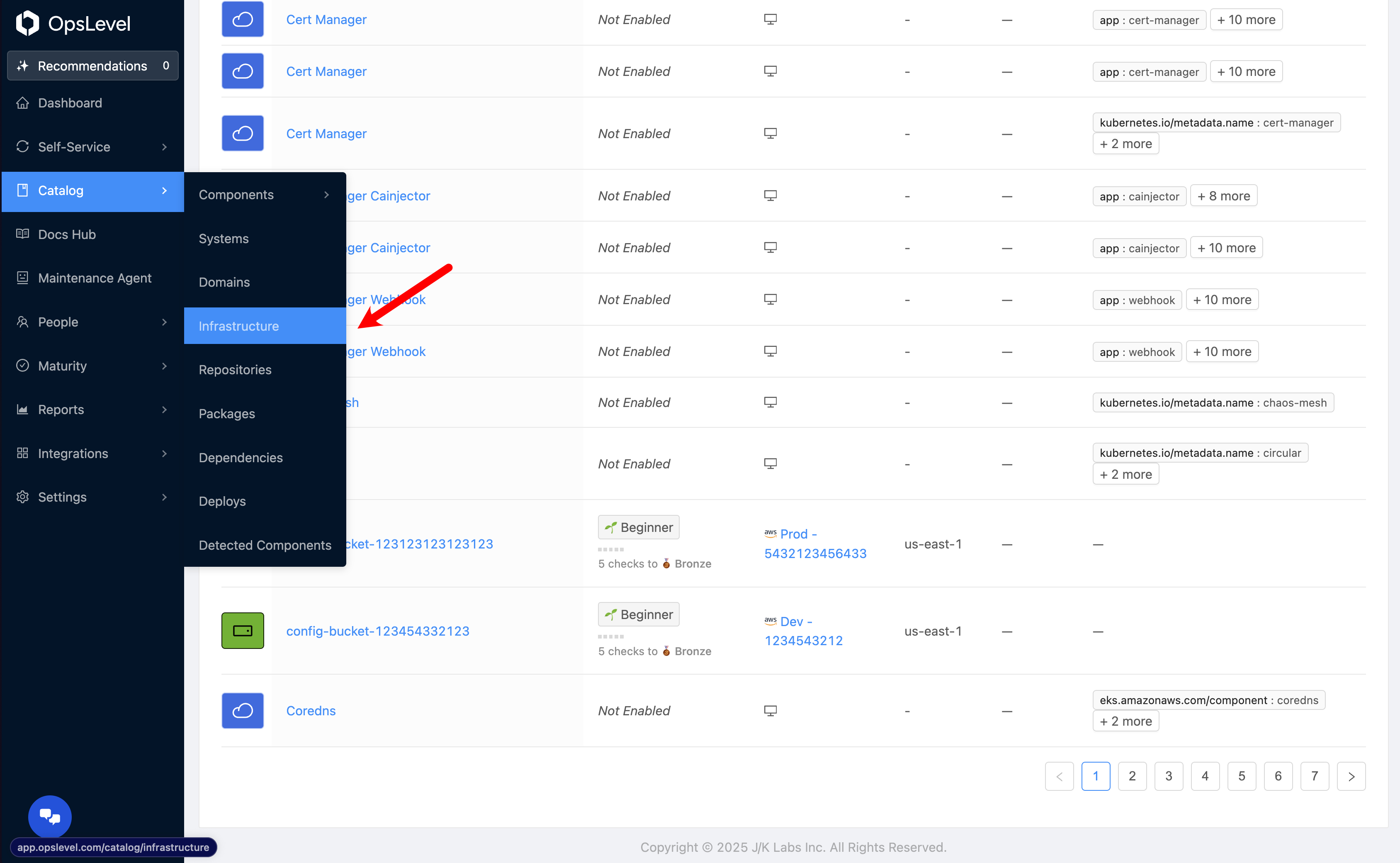Click the Recommendations sparkle icon
Viewport: 1400px width, 863px height.
point(23,66)
